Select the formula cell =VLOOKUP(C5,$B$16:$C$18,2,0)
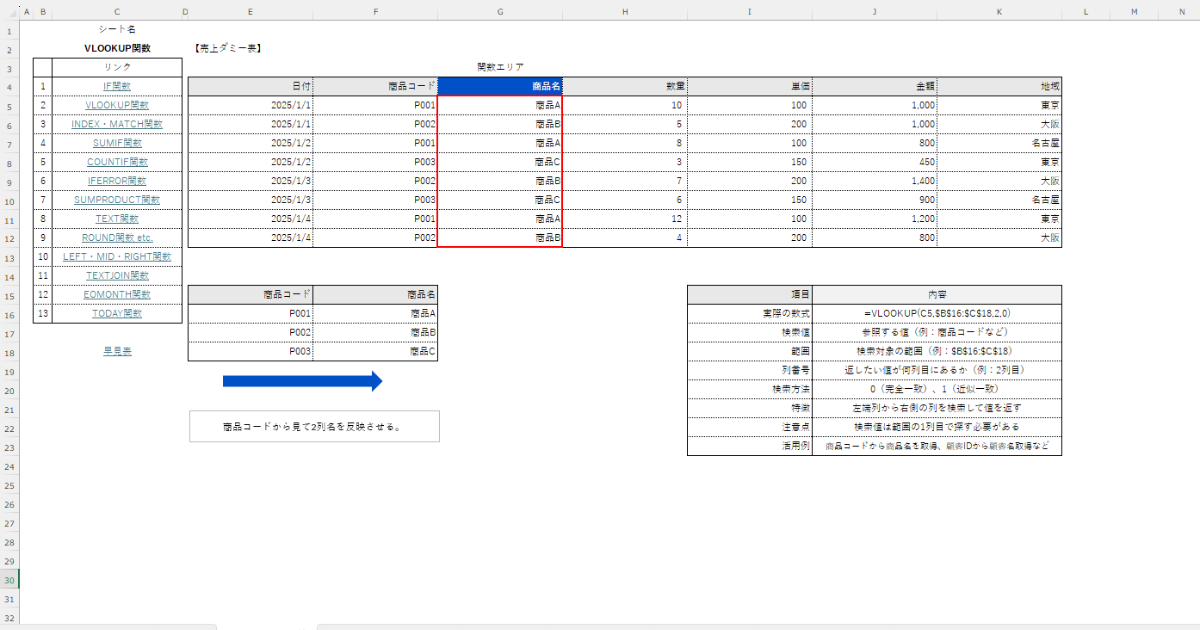 (937, 313)
